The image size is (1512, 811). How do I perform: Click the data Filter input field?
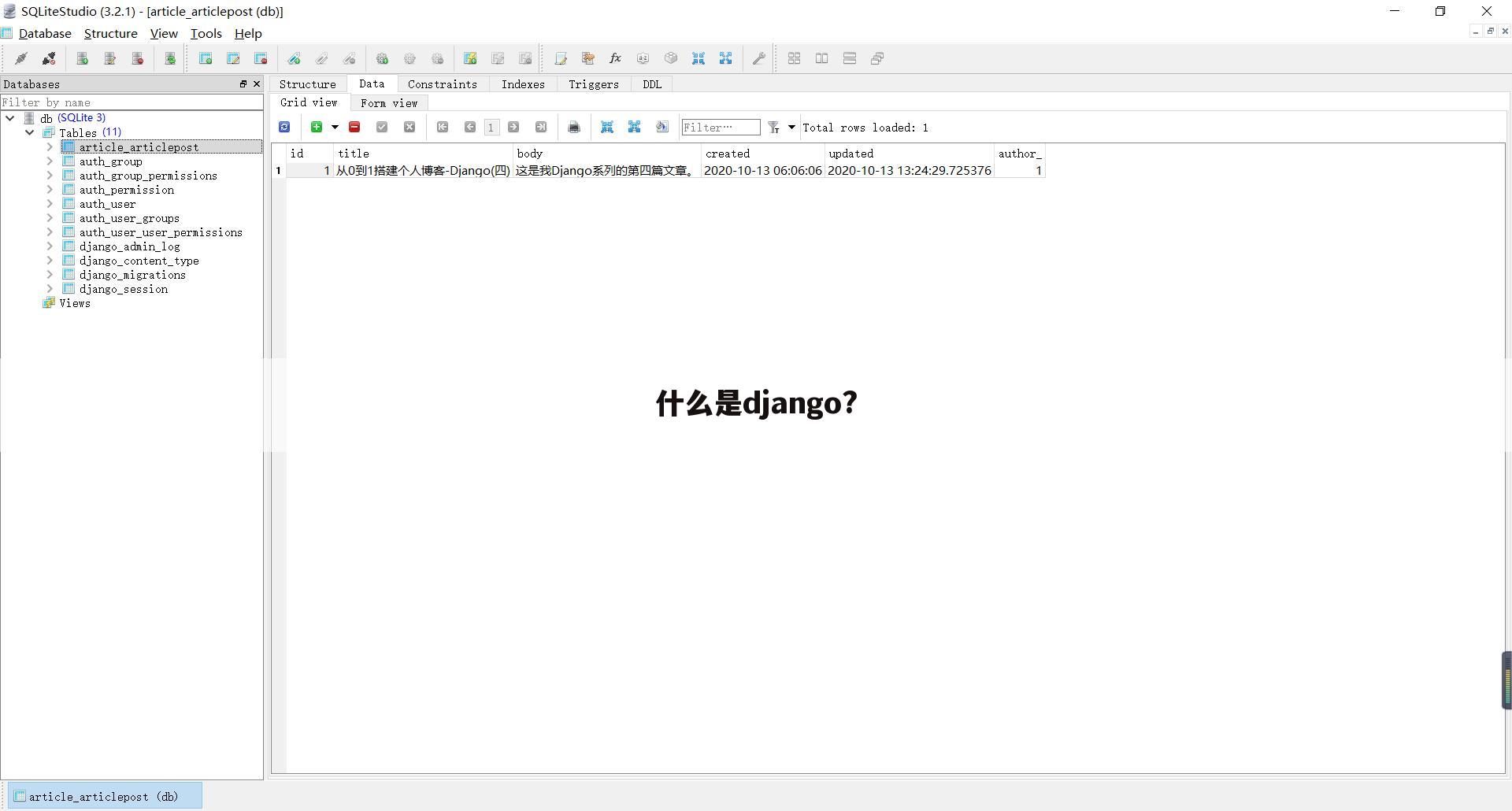coord(721,127)
